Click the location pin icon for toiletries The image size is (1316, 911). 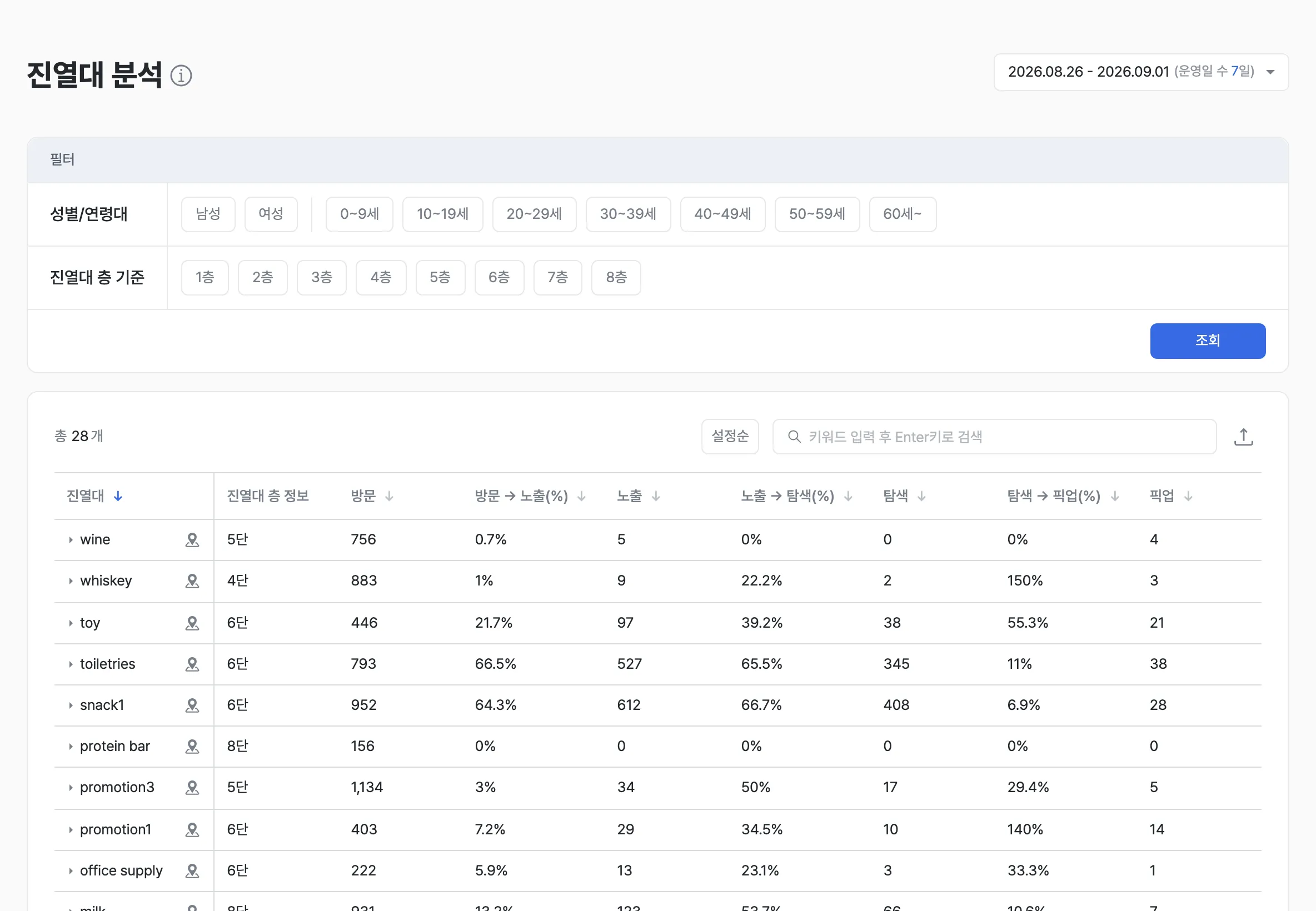tap(192, 664)
